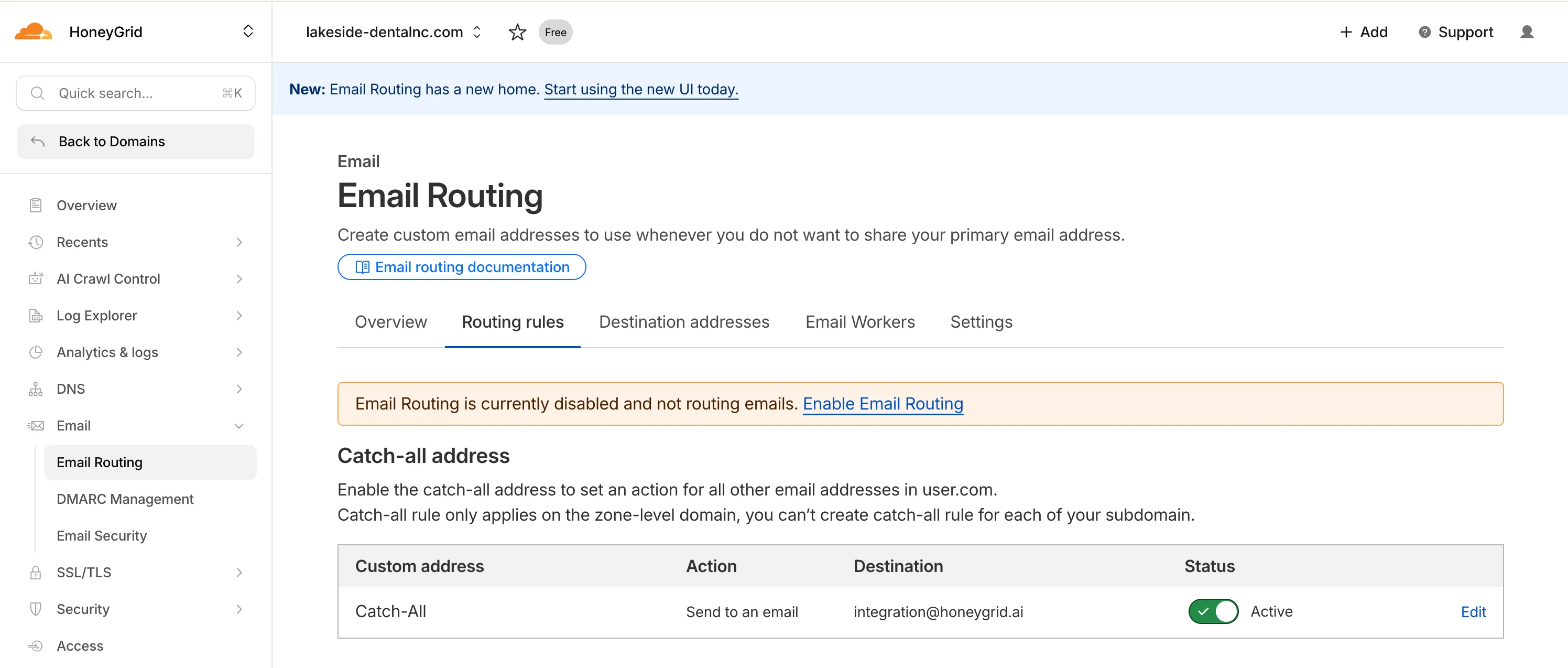
Task: Click the Access sidebar icon
Action: [36, 645]
